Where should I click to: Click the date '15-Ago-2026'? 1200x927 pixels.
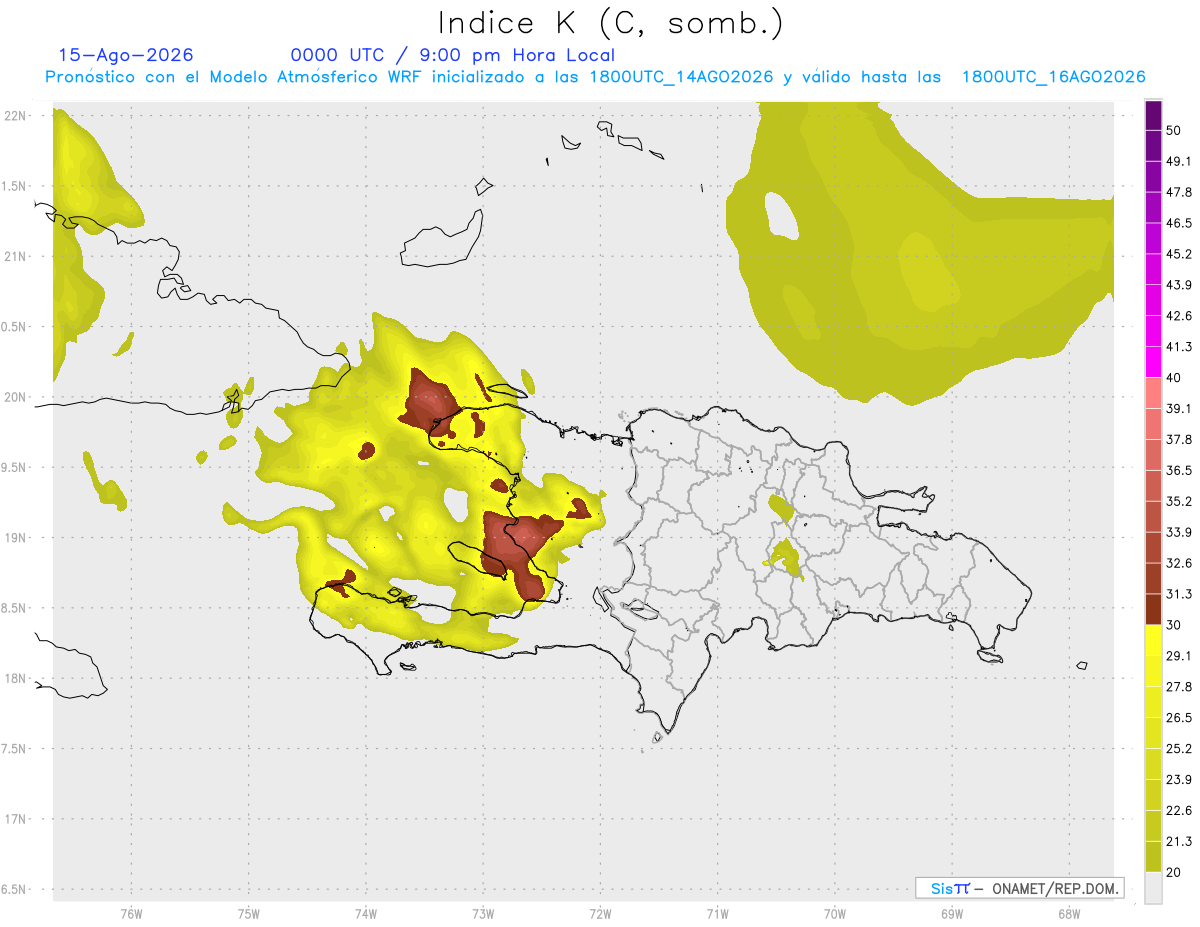coord(126,55)
